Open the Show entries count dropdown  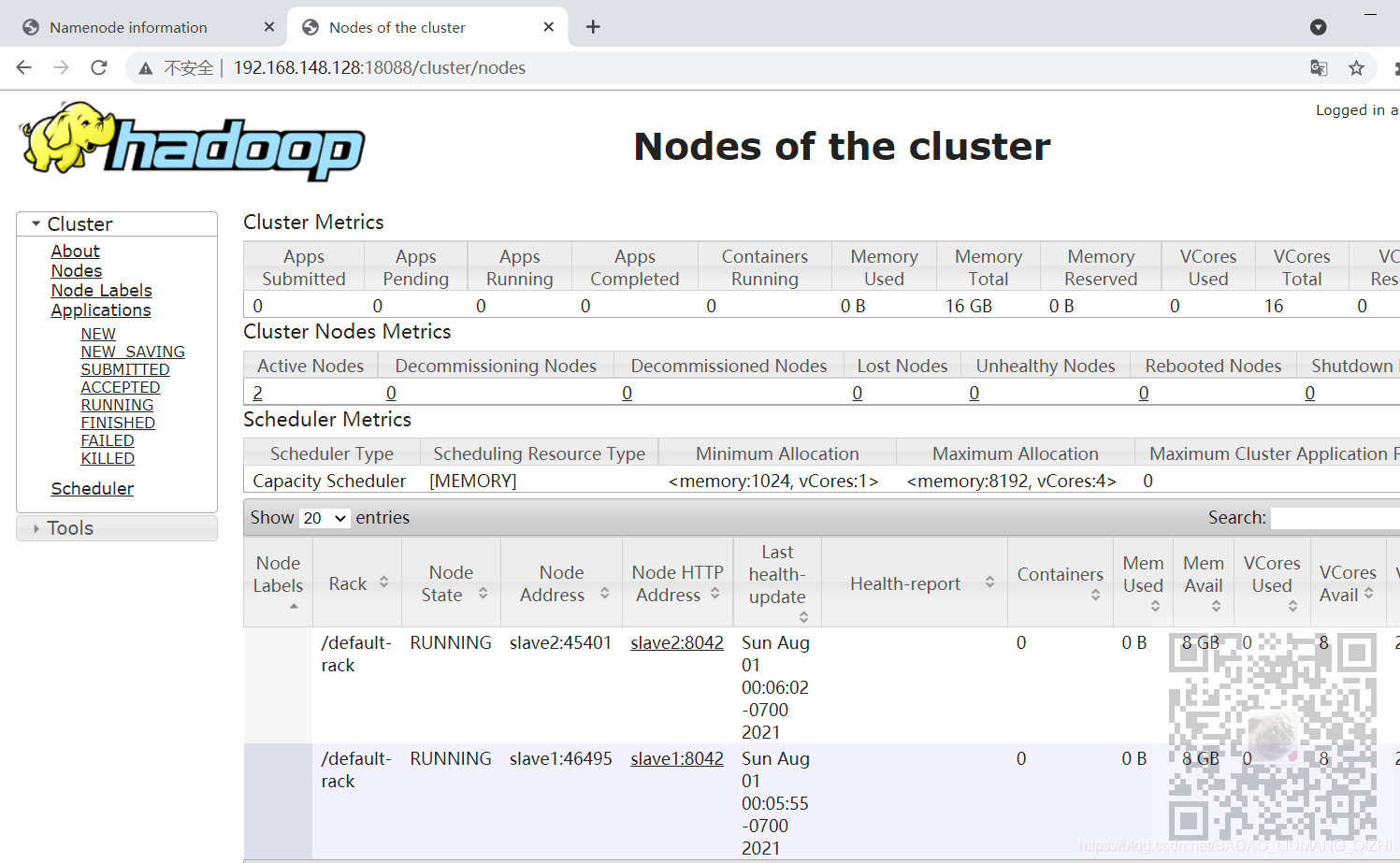click(324, 518)
